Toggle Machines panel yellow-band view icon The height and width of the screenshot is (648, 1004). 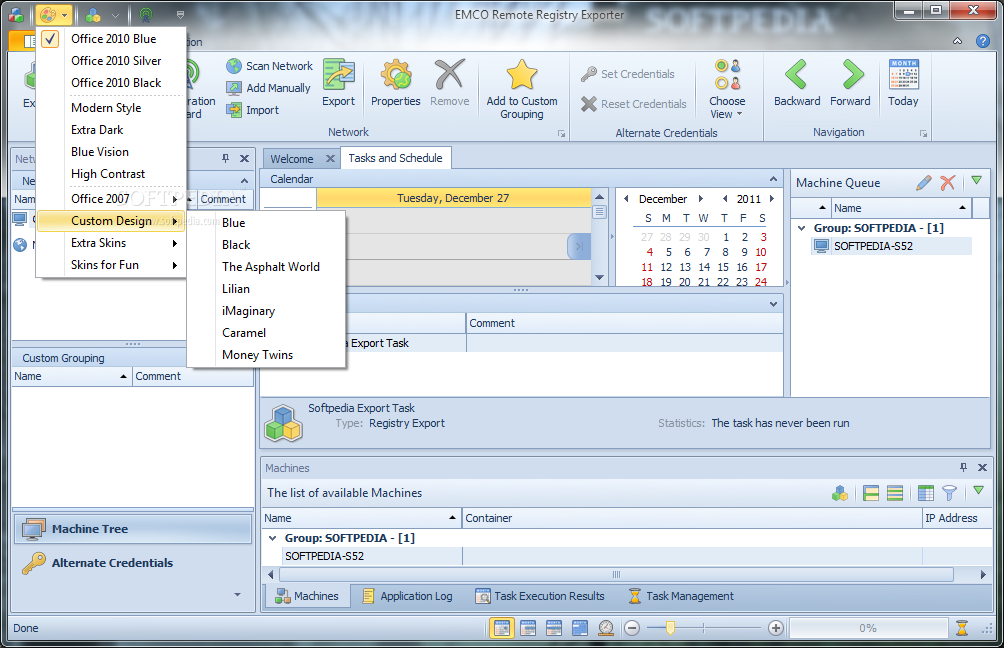871,492
